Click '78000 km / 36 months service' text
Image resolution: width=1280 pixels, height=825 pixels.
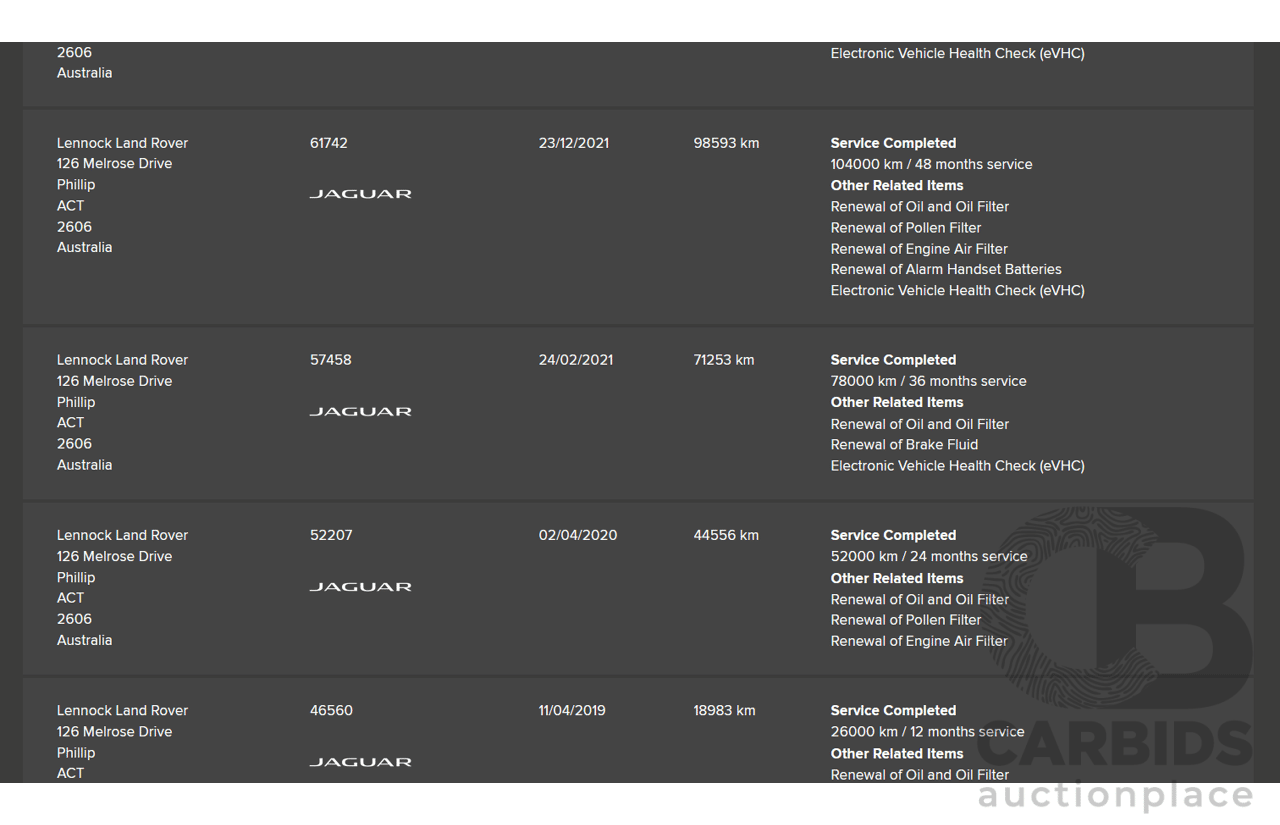coord(928,381)
